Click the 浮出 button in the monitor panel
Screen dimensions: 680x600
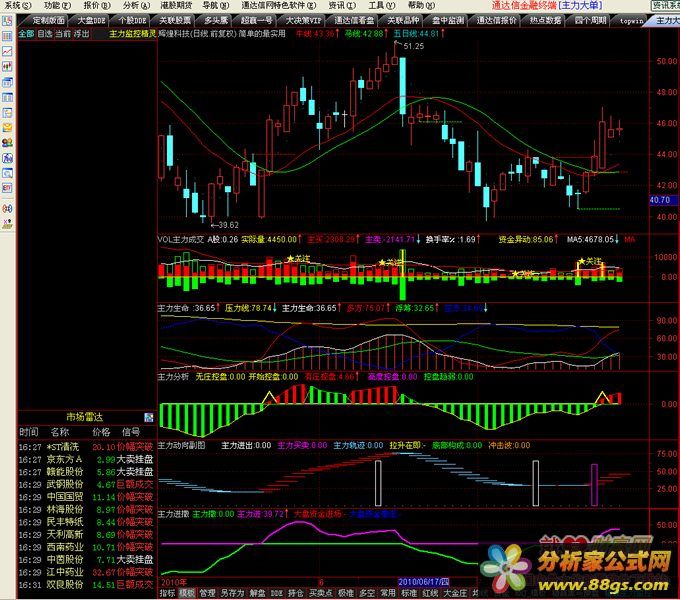click(81, 33)
